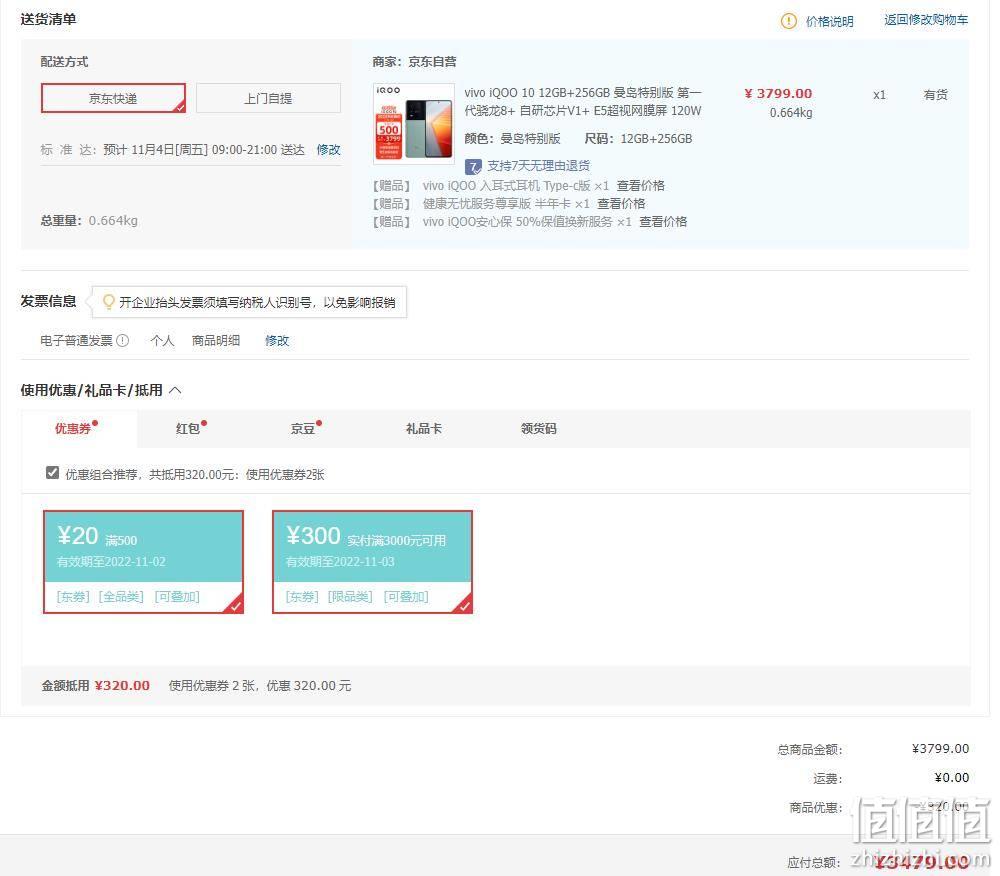Click the 个人 invoice title text
Viewport: 1000px width, 876px height.
(x=162, y=340)
